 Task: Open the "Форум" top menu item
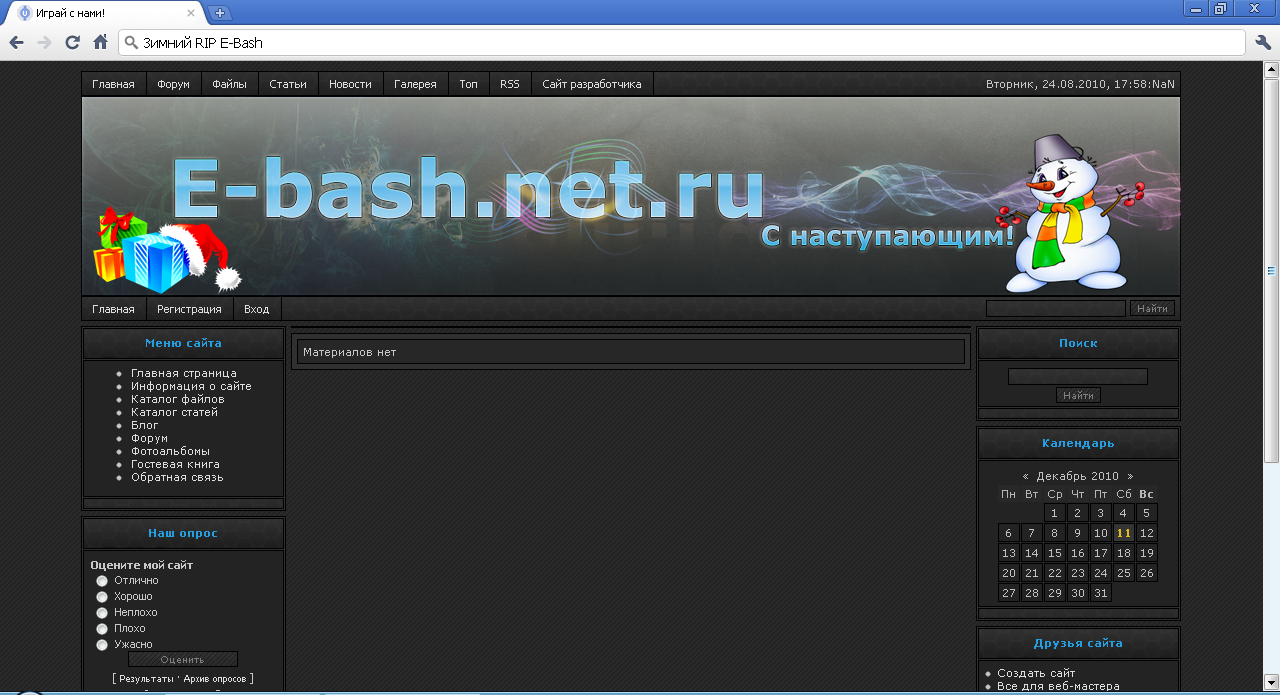pyautogui.click(x=173, y=84)
